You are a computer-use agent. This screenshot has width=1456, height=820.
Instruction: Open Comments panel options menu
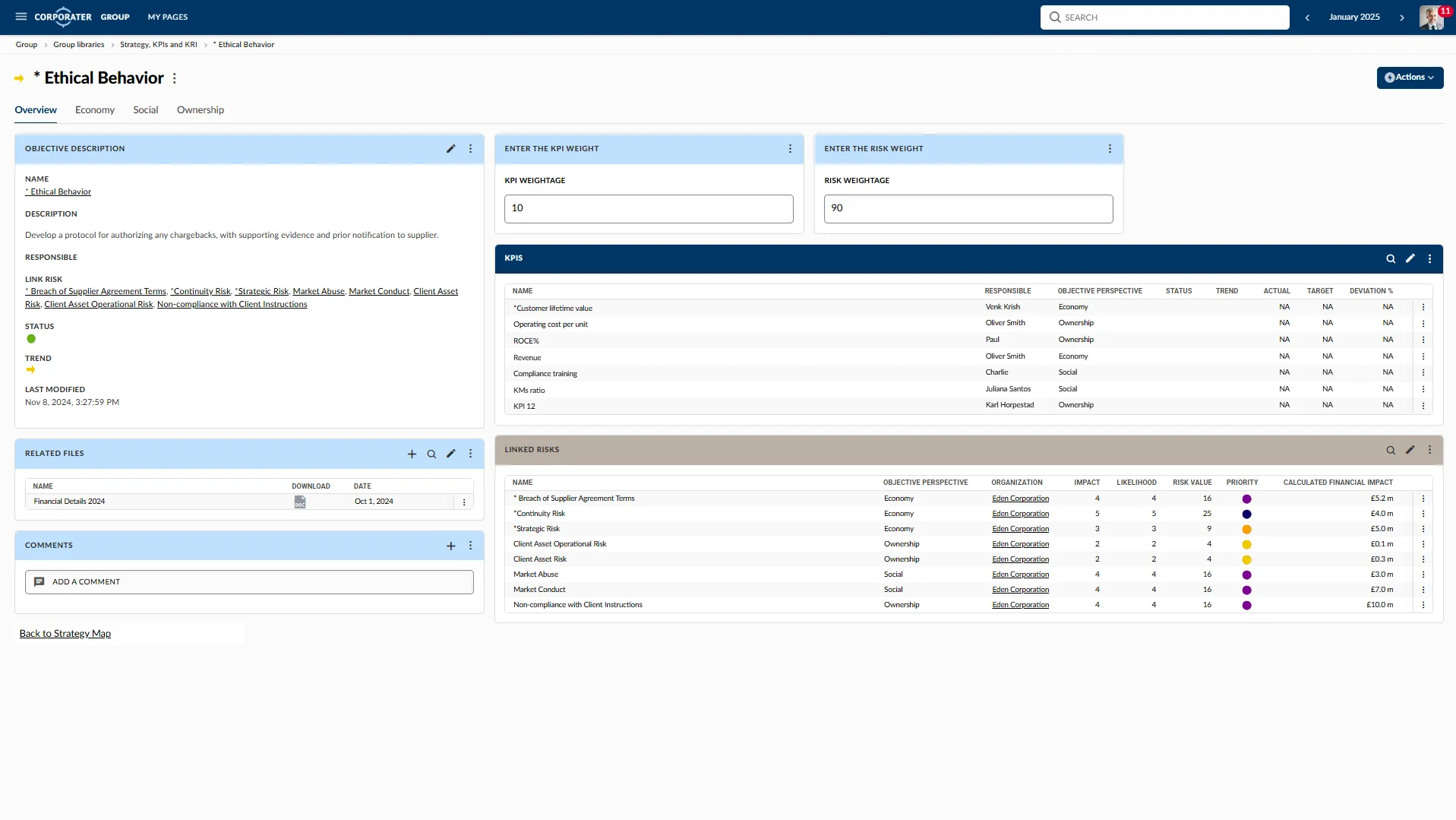471,546
